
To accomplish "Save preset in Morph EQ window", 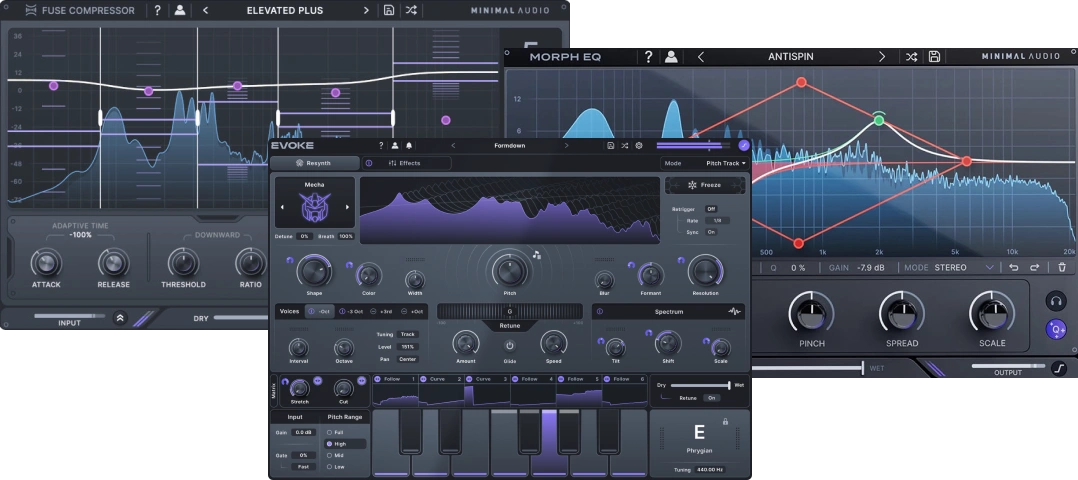I will (934, 57).
